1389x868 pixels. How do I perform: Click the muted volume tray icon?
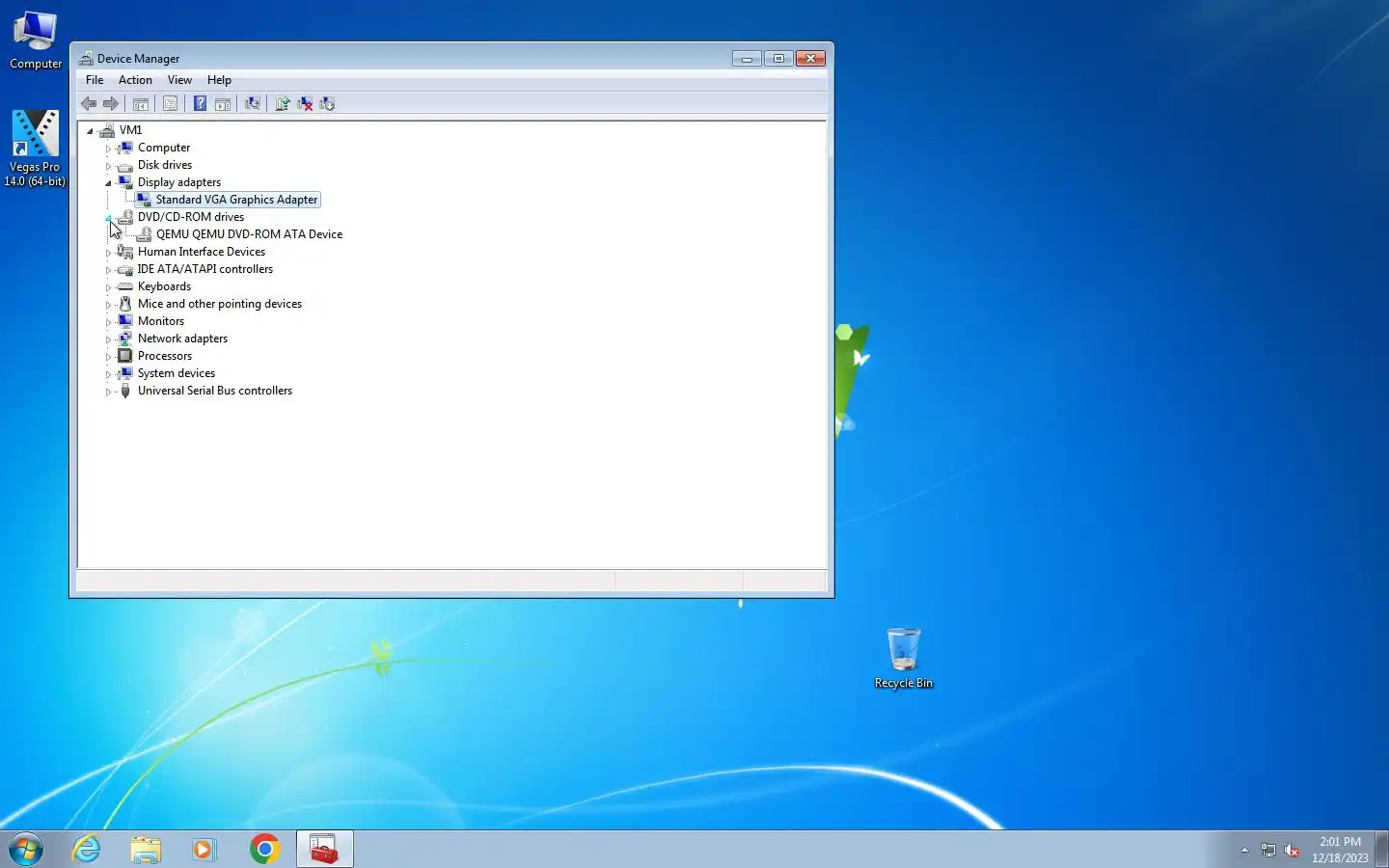coord(1293,850)
